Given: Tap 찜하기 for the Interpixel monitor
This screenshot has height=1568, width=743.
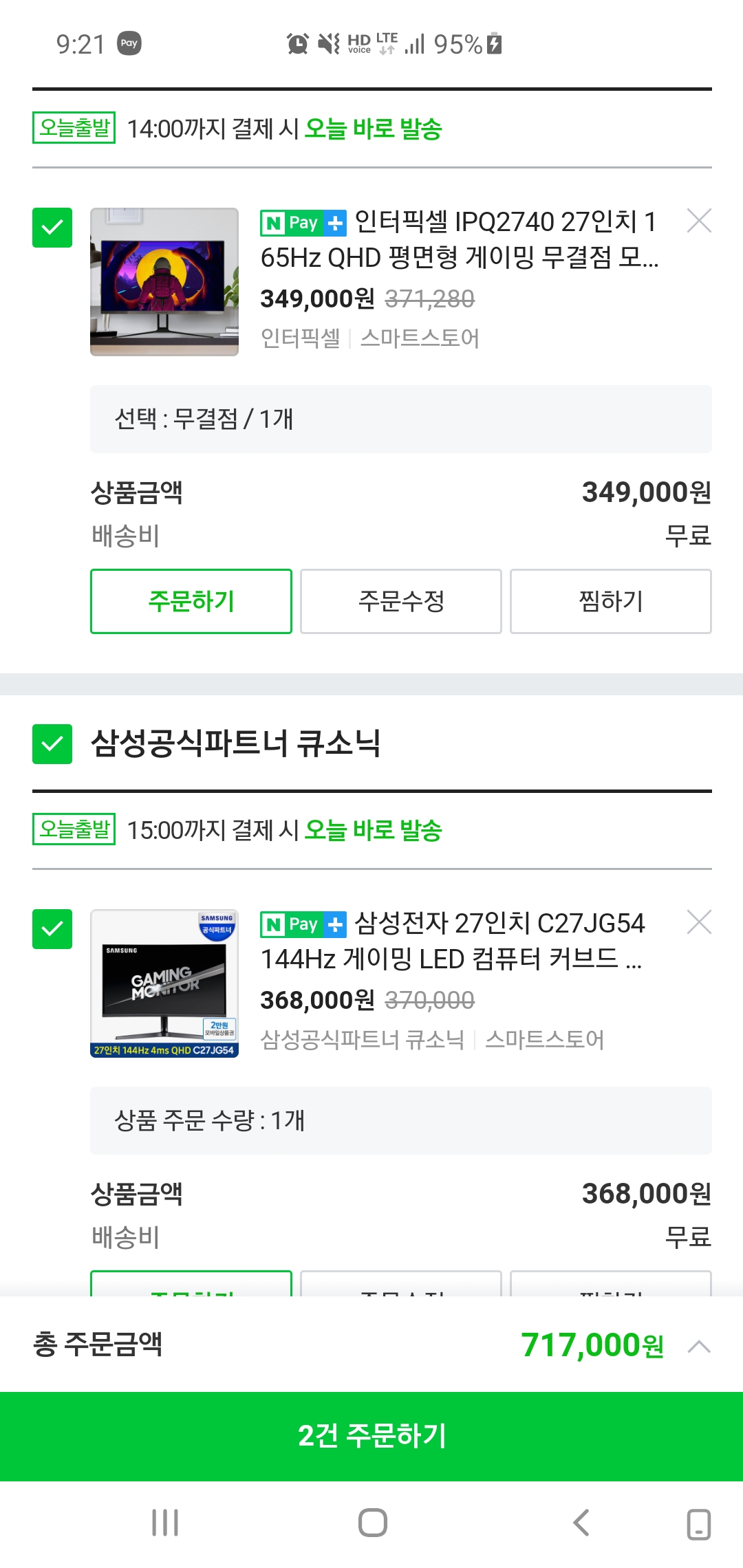Looking at the screenshot, I should (611, 601).
